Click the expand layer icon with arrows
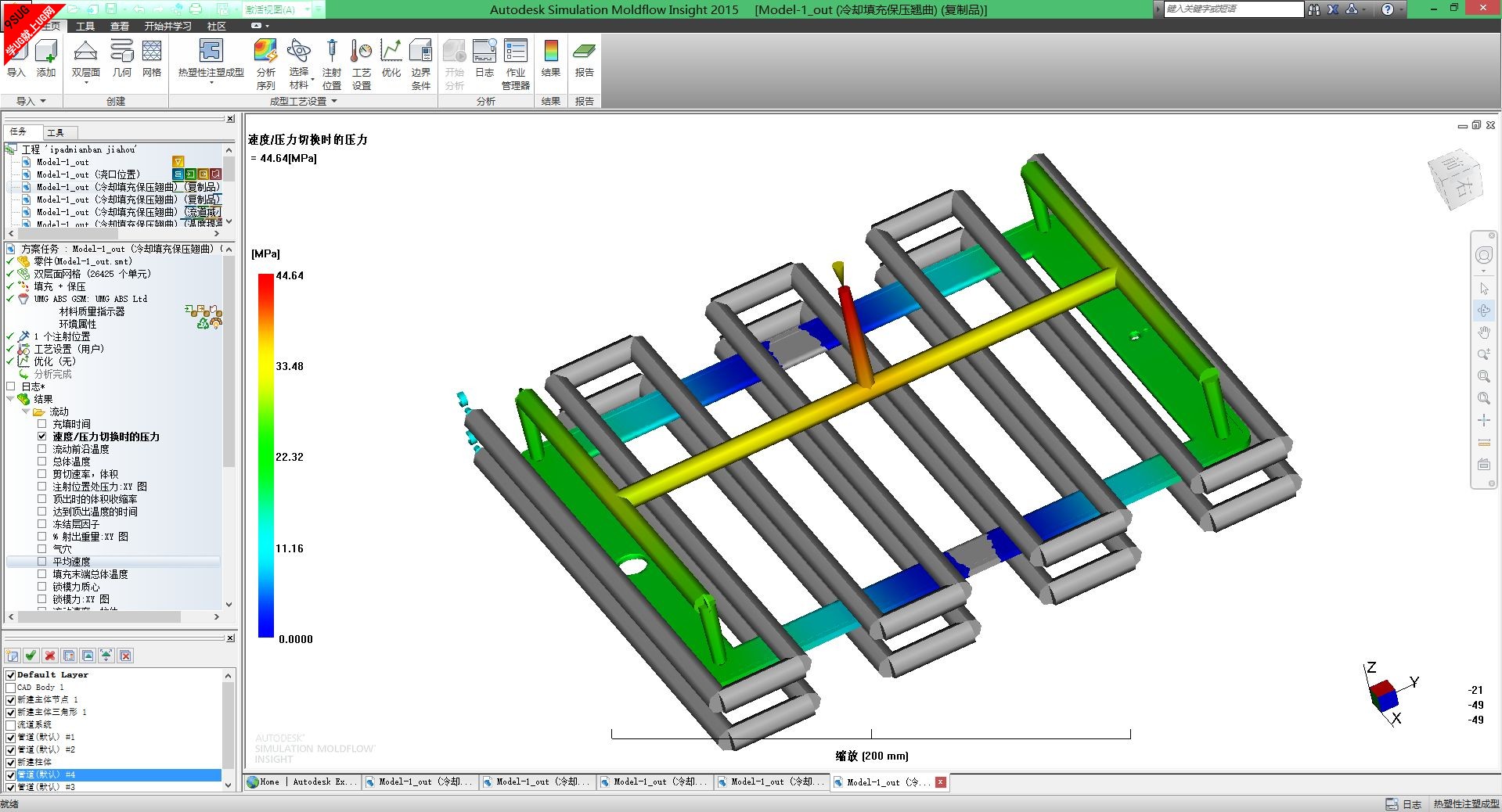This screenshot has height=812, width=1502. pyautogui.click(x=106, y=656)
